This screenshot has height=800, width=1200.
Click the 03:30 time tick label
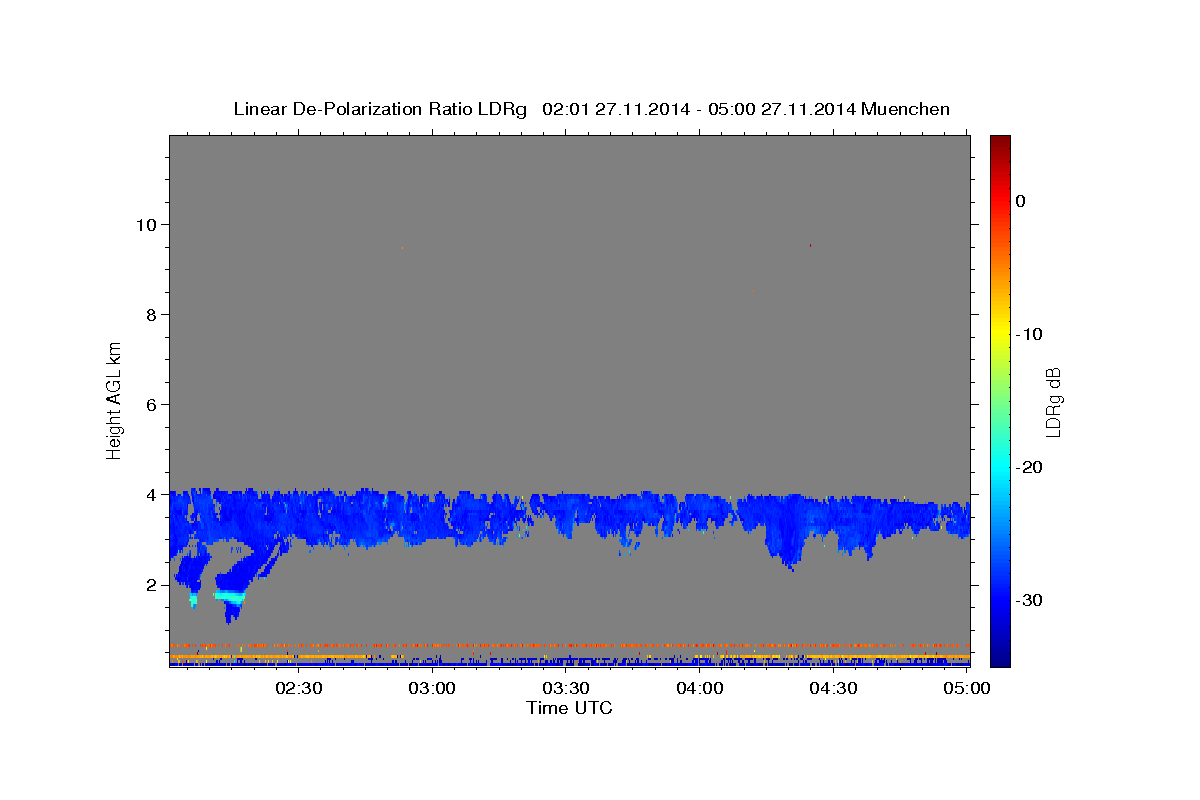click(x=568, y=688)
